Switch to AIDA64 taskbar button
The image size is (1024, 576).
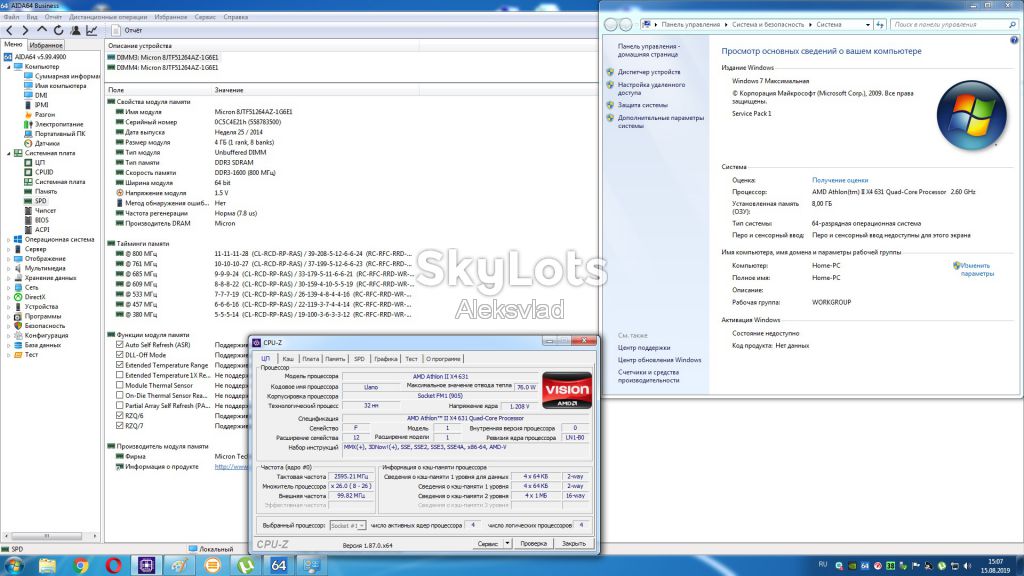click(x=278, y=566)
